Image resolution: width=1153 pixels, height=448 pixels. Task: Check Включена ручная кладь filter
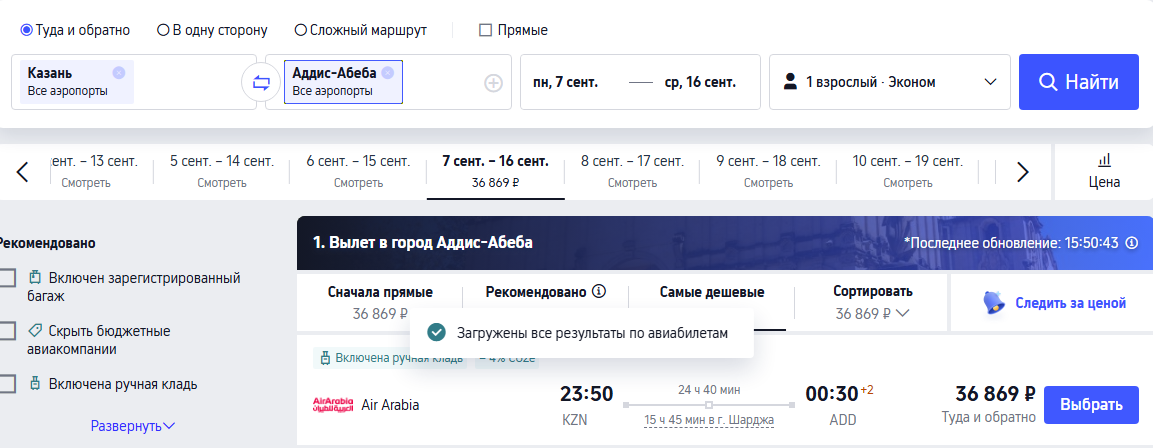tap(8, 384)
